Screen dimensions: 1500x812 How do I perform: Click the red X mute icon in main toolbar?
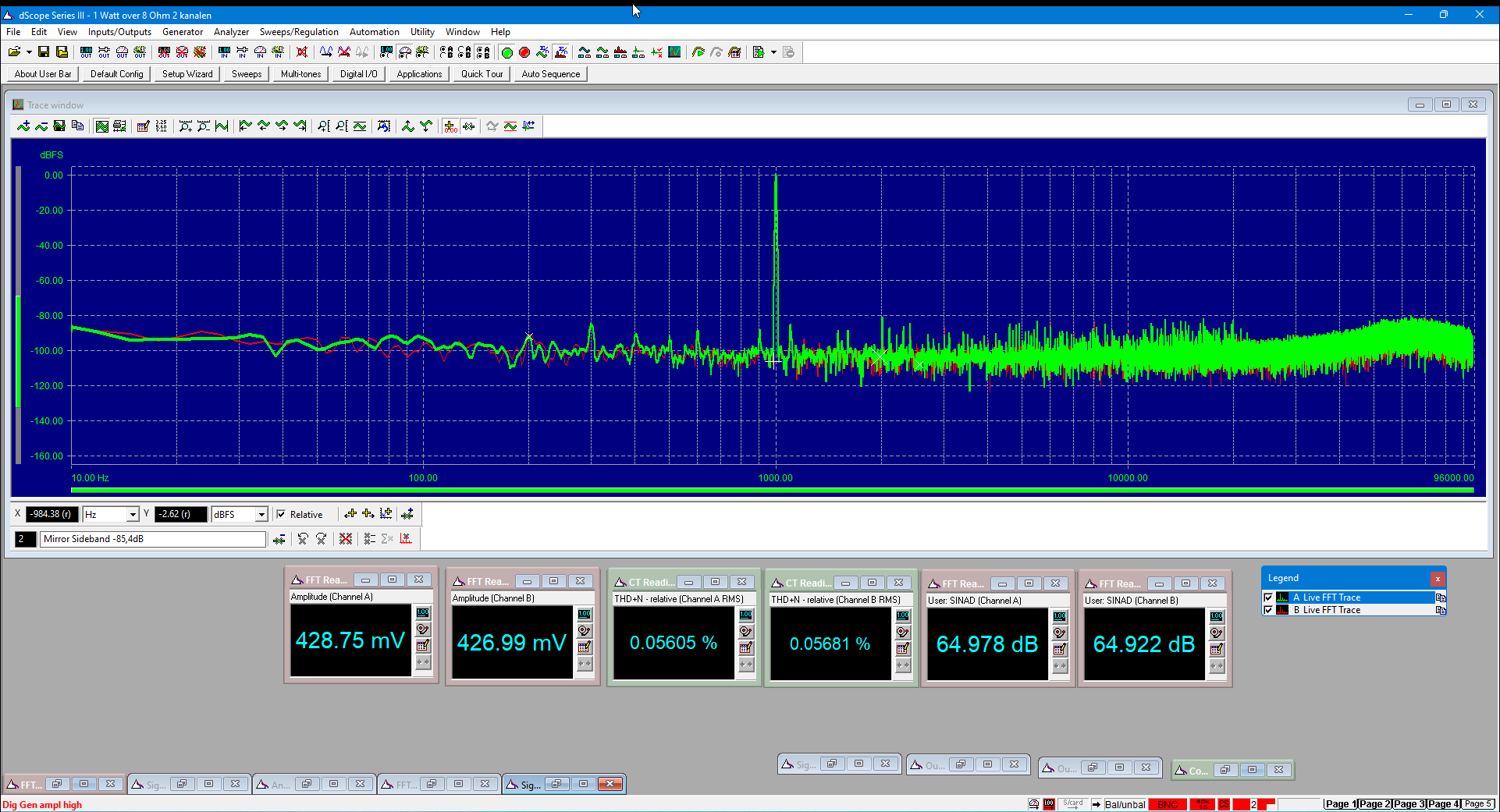pos(302,52)
